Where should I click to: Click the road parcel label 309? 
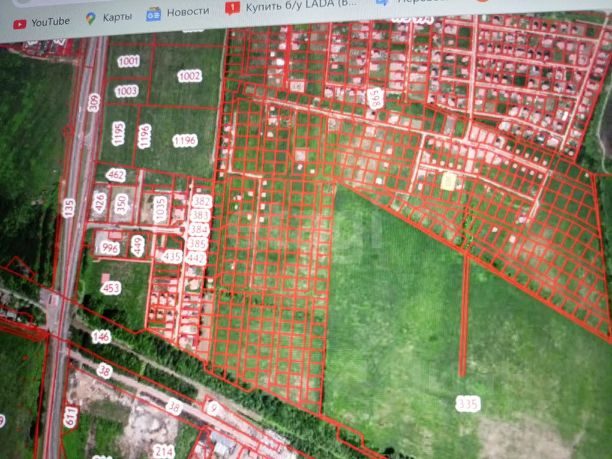[94, 103]
